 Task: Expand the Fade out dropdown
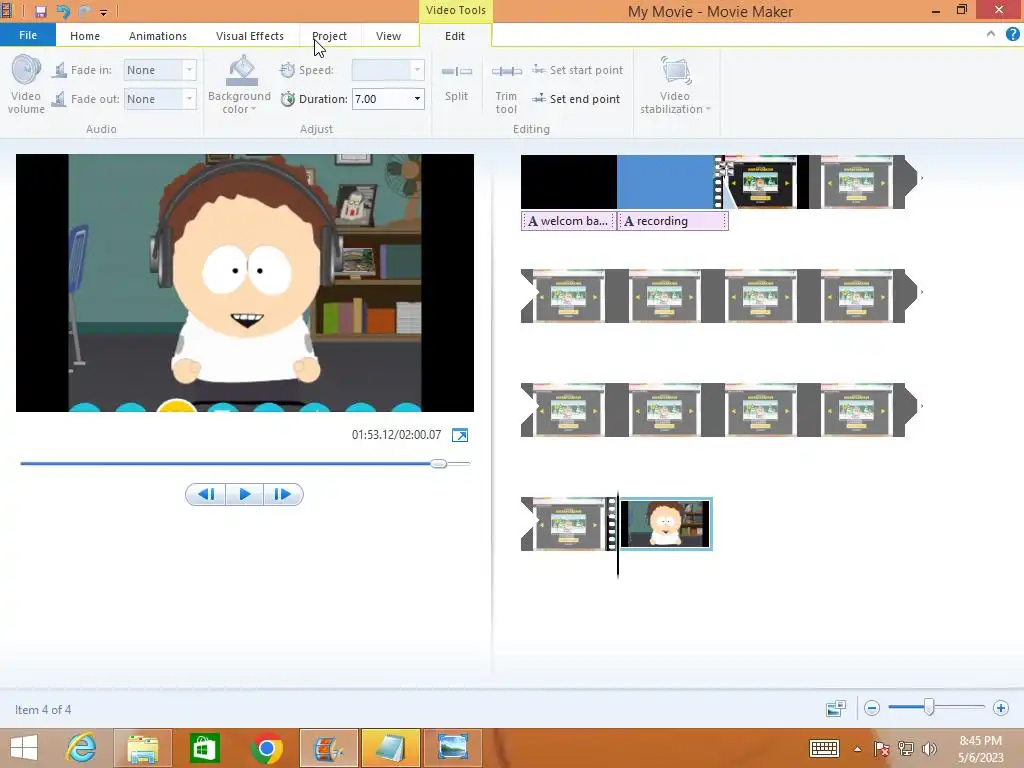point(189,99)
